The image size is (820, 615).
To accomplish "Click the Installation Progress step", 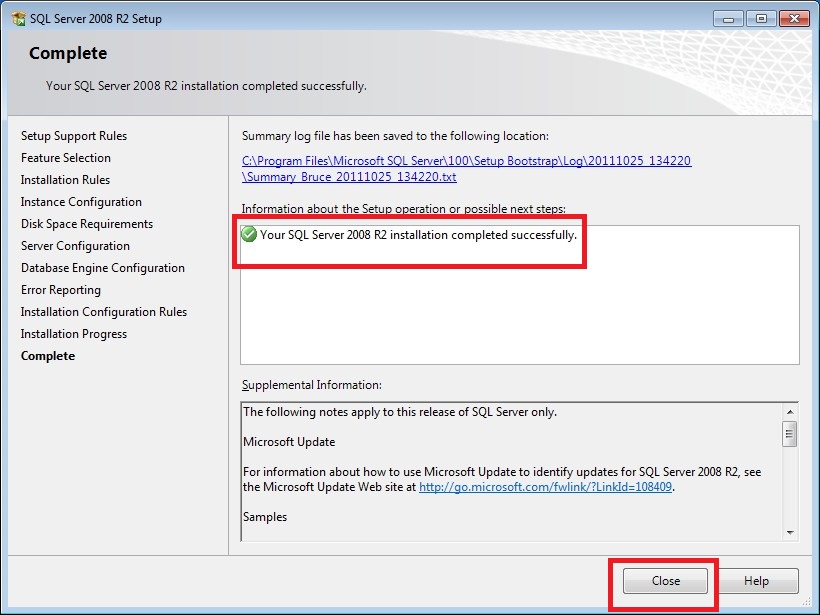I will [74, 334].
